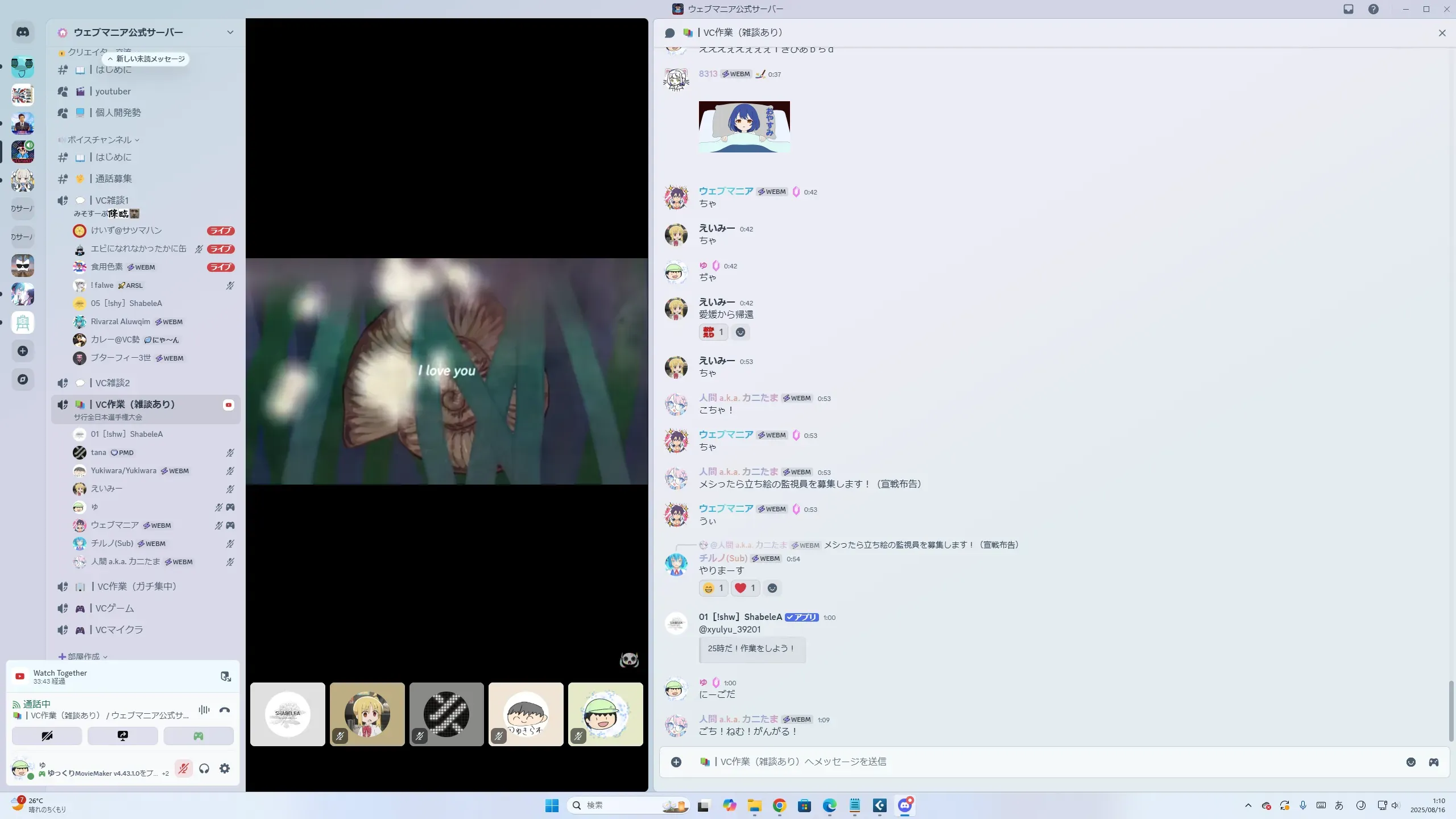Turn on camera video

pos(47,736)
